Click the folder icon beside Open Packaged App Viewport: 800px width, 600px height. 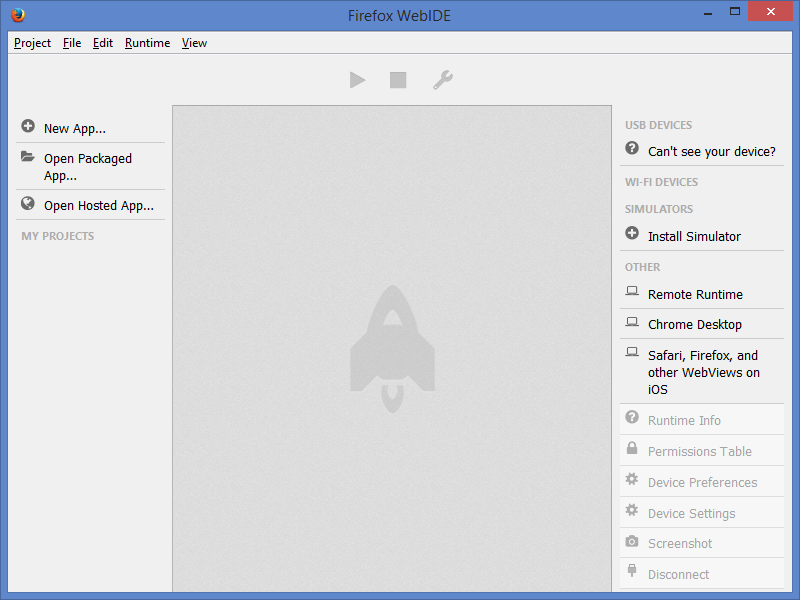[28, 156]
